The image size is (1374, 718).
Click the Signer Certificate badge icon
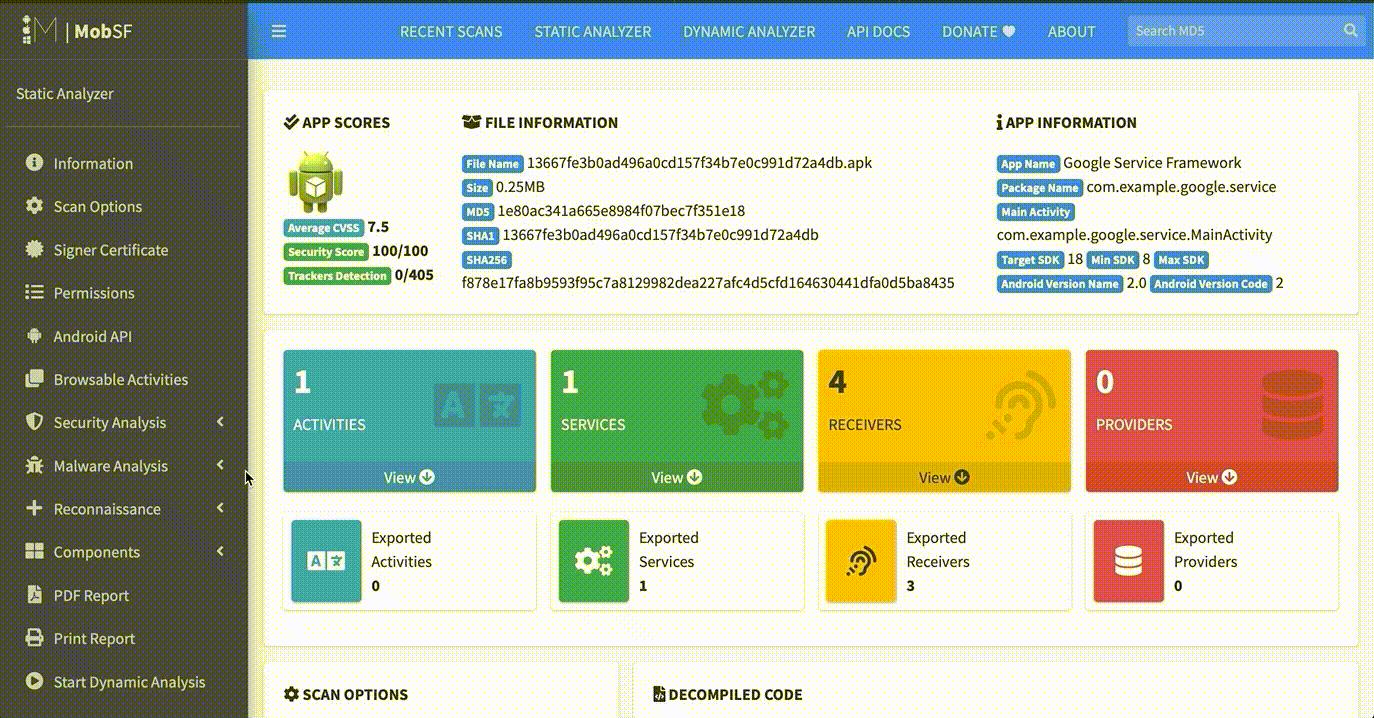(34, 249)
